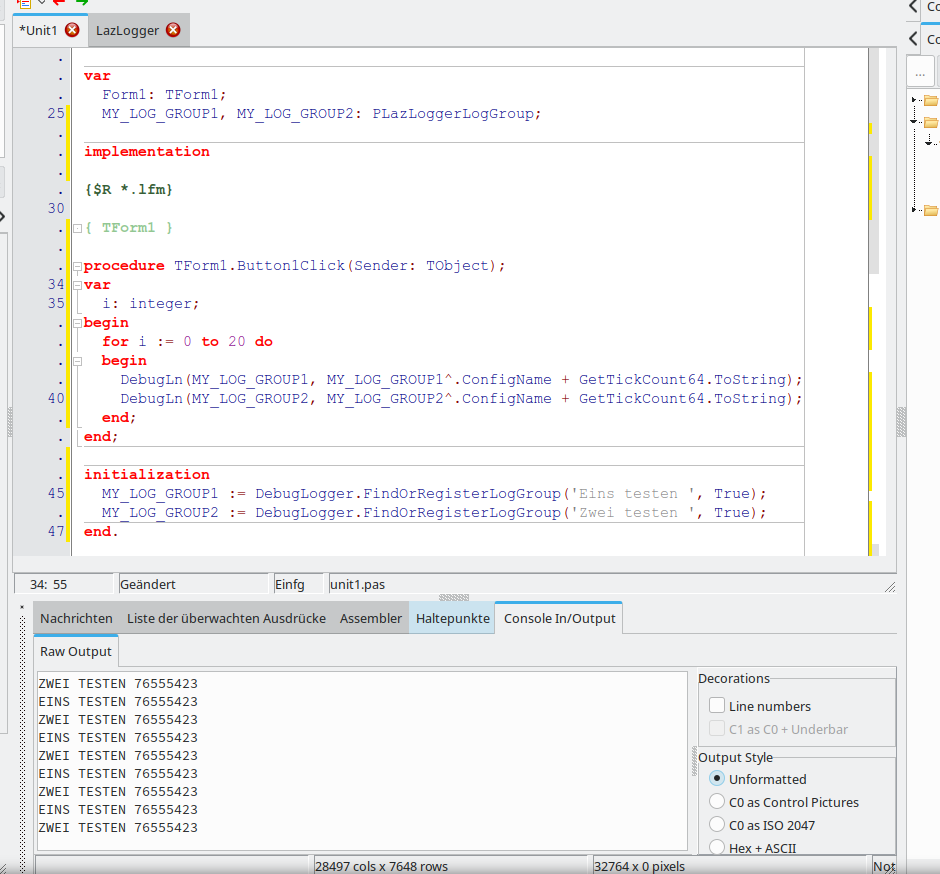Collapse the for-loop begin block fold marker
Image resolution: width=940 pixels, height=874 pixels.
77,361
